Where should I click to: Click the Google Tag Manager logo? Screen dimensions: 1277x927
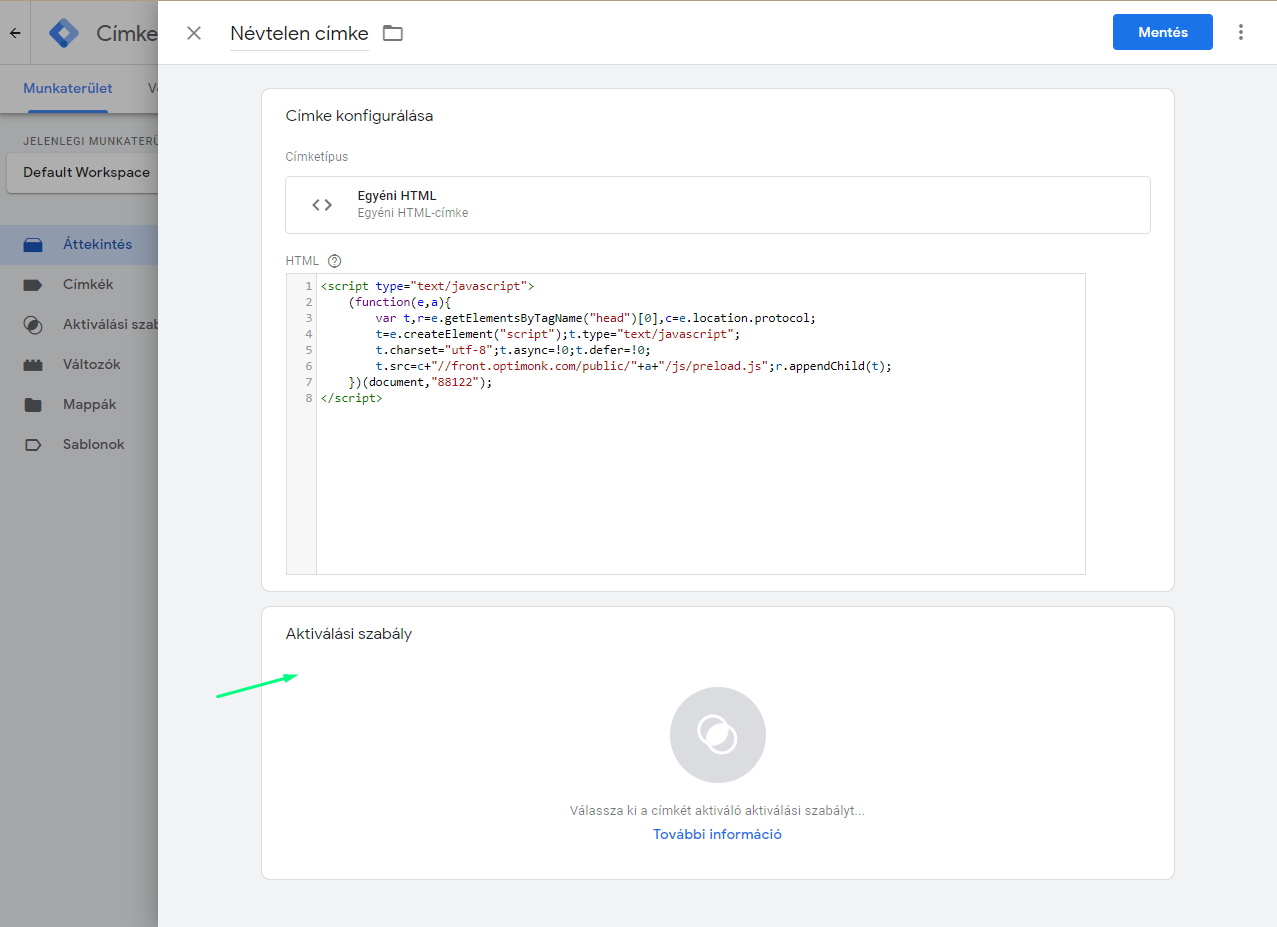[64, 33]
